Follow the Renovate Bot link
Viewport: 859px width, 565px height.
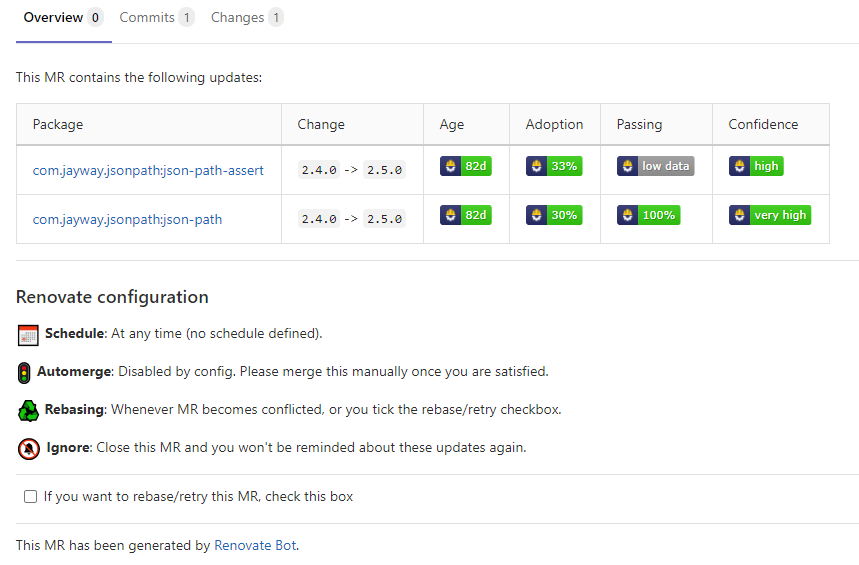point(255,545)
